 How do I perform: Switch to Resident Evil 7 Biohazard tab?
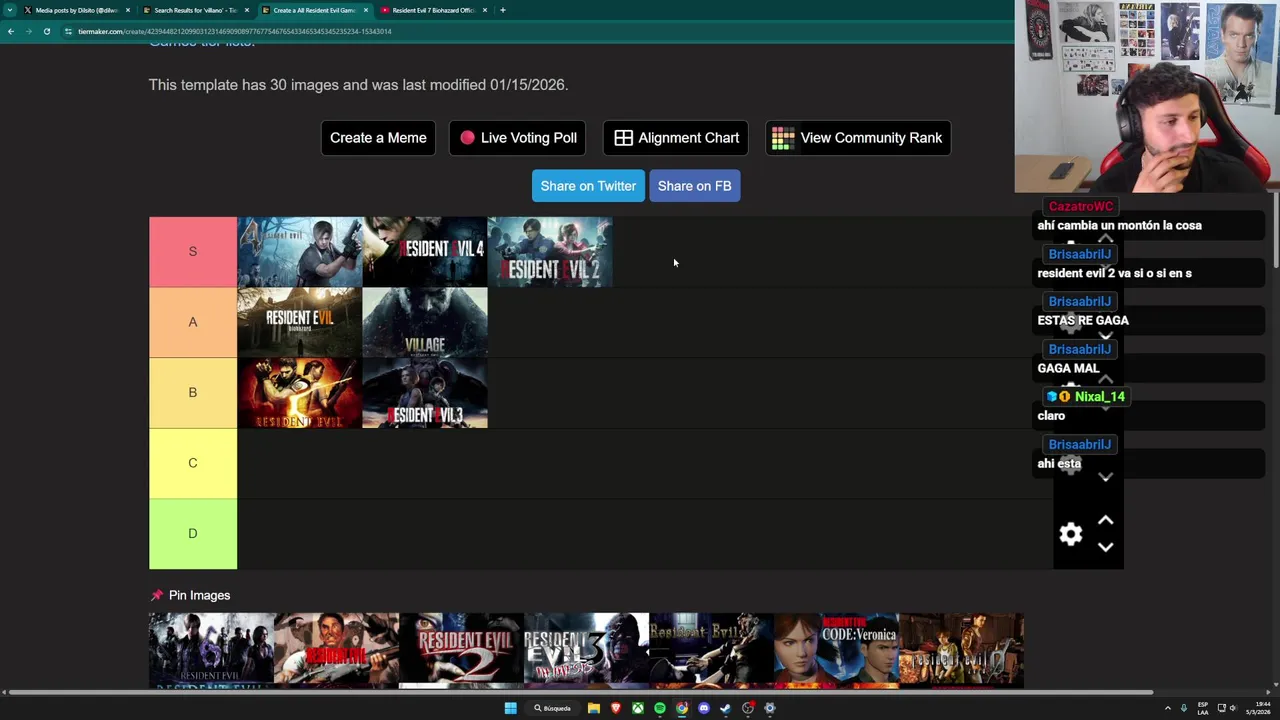click(x=433, y=10)
